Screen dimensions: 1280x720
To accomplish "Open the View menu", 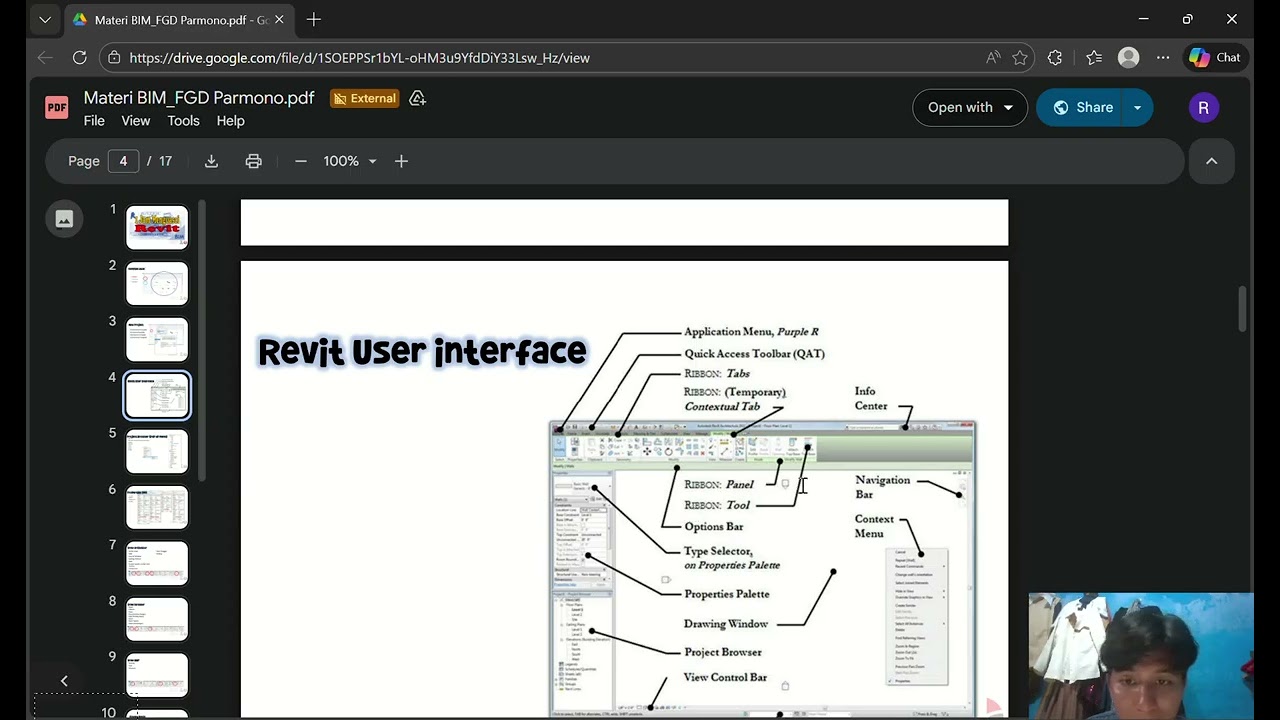I will tap(136, 121).
